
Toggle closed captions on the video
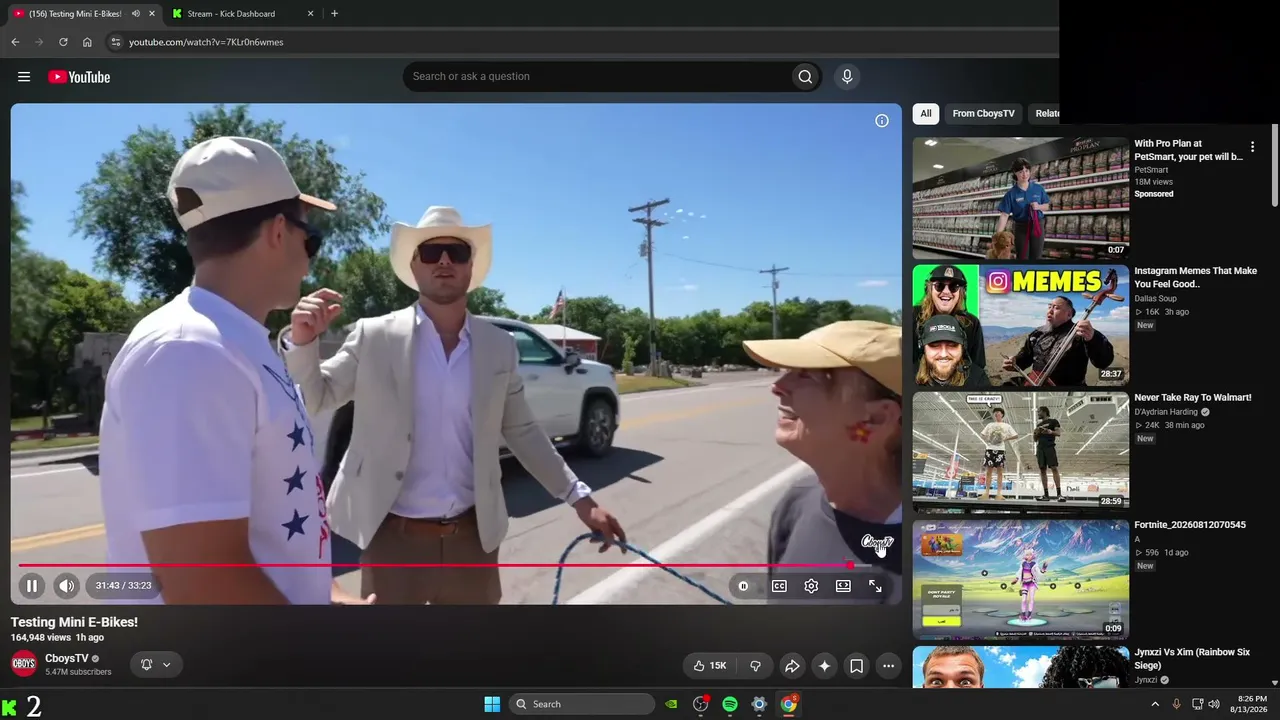[779, 586]
